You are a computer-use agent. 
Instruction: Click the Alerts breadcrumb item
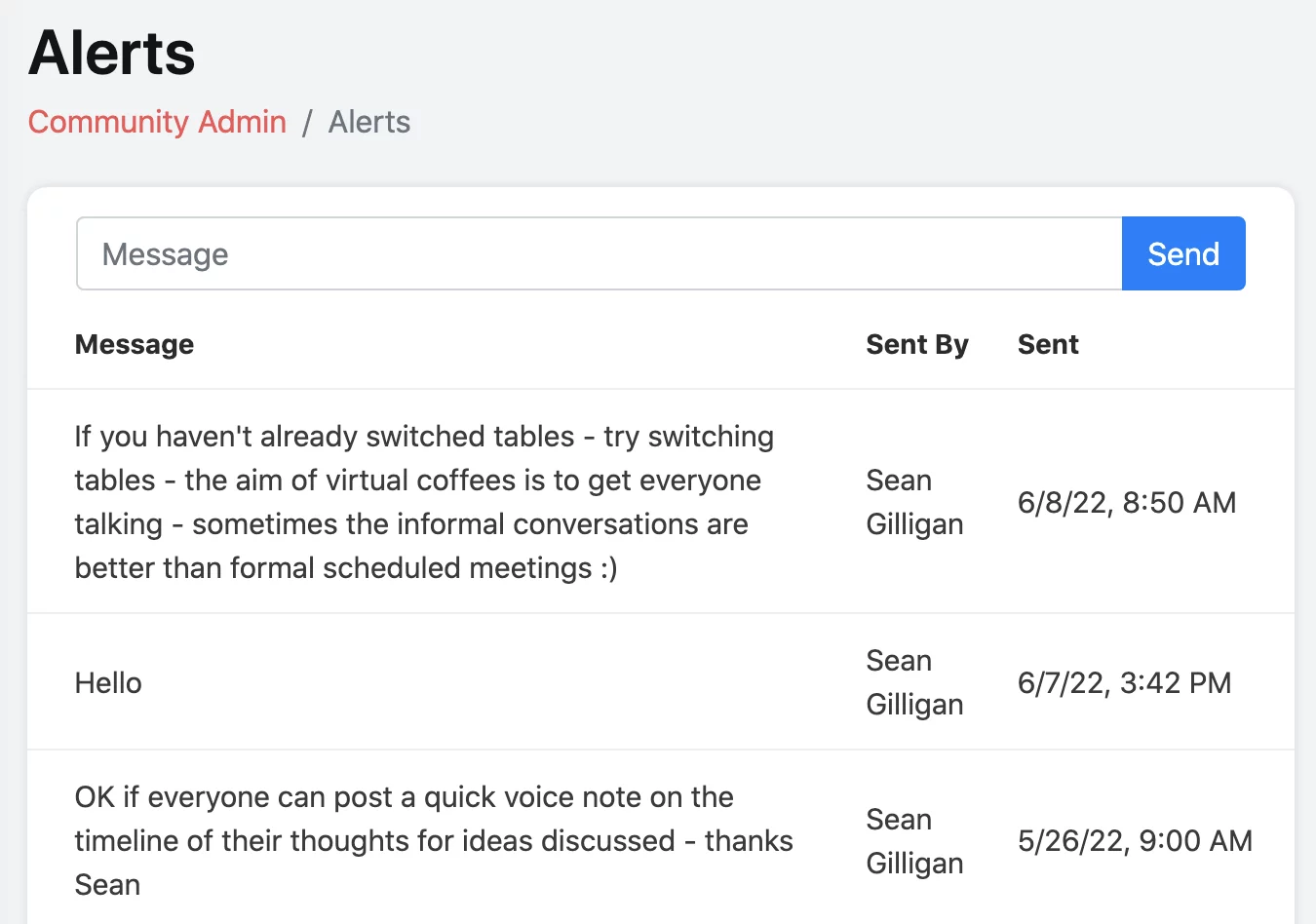coord(368,122)
